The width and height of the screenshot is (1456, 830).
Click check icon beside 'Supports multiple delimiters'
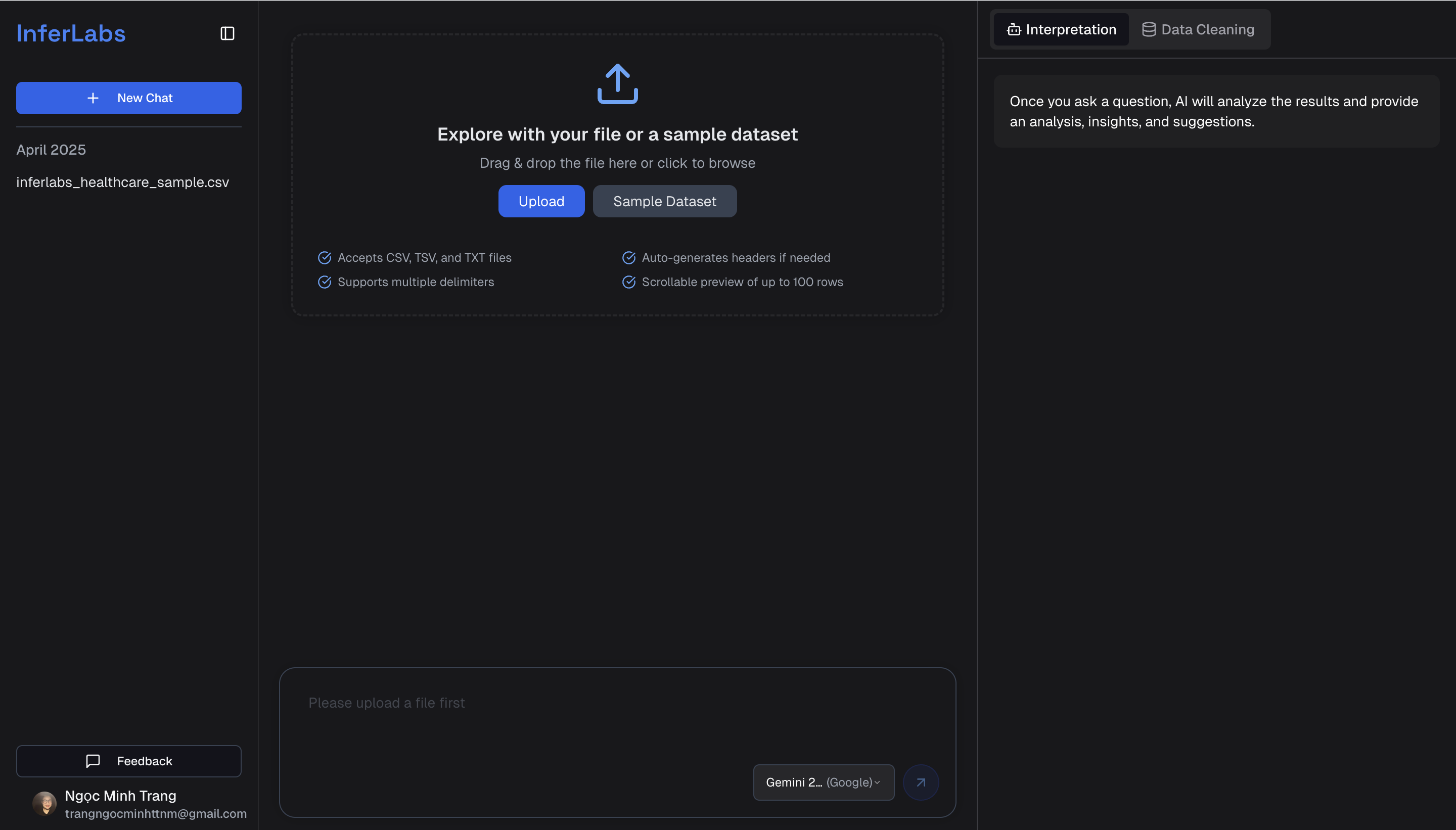click(x=325, y=282)
